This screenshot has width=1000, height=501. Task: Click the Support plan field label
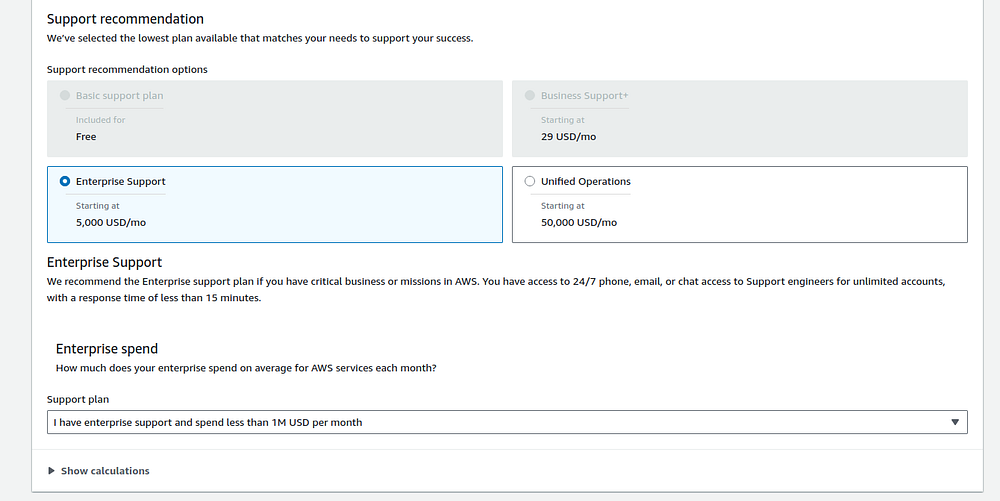(78, 400)
